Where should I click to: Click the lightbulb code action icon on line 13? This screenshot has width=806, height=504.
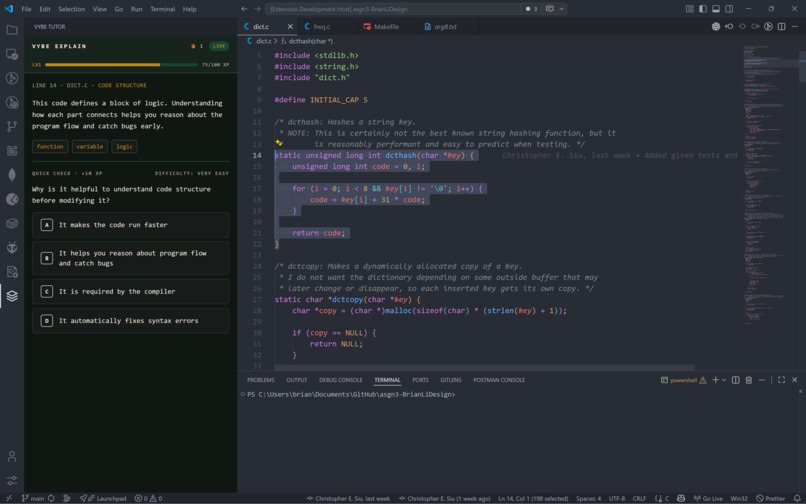tap(279, 143)
